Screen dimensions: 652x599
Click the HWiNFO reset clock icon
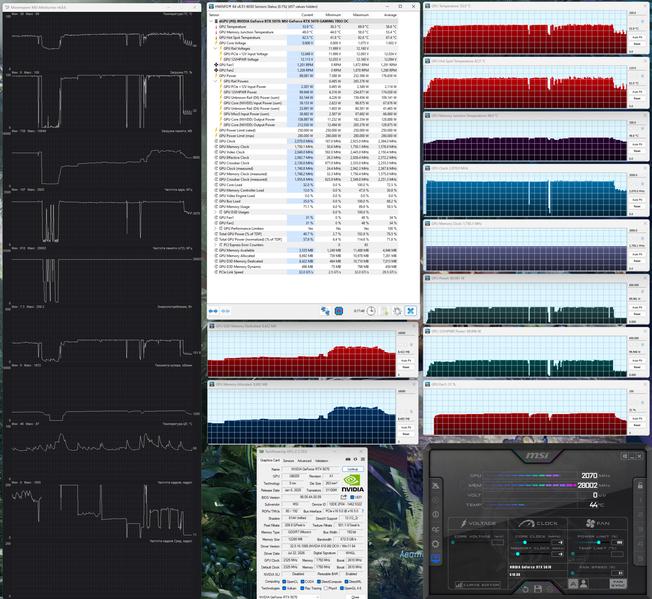[x=371, y=311]
